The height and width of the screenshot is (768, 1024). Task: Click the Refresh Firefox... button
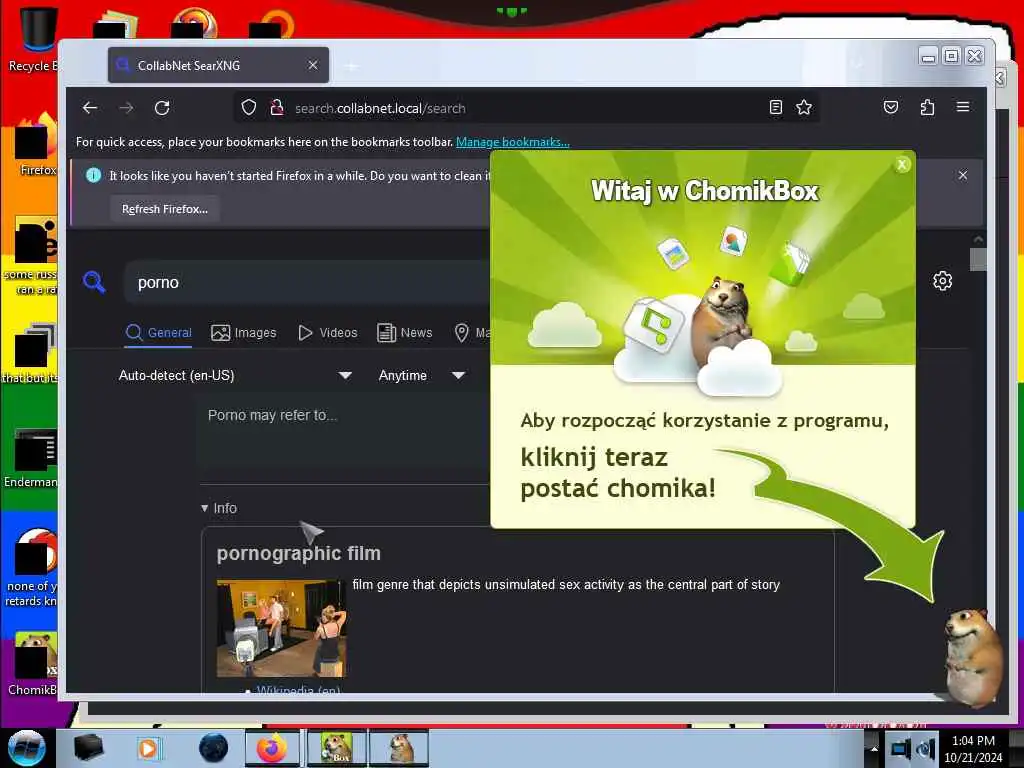tap(165, 209)
